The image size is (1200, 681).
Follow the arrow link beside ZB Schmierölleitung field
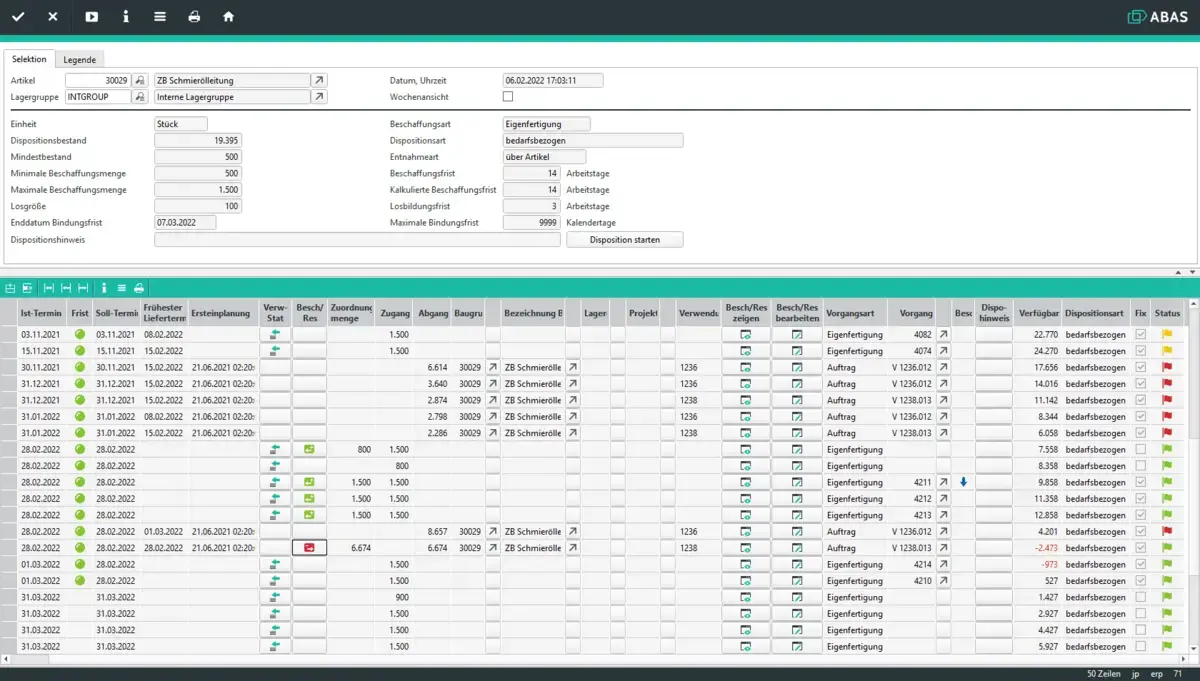tap(319, 80)
